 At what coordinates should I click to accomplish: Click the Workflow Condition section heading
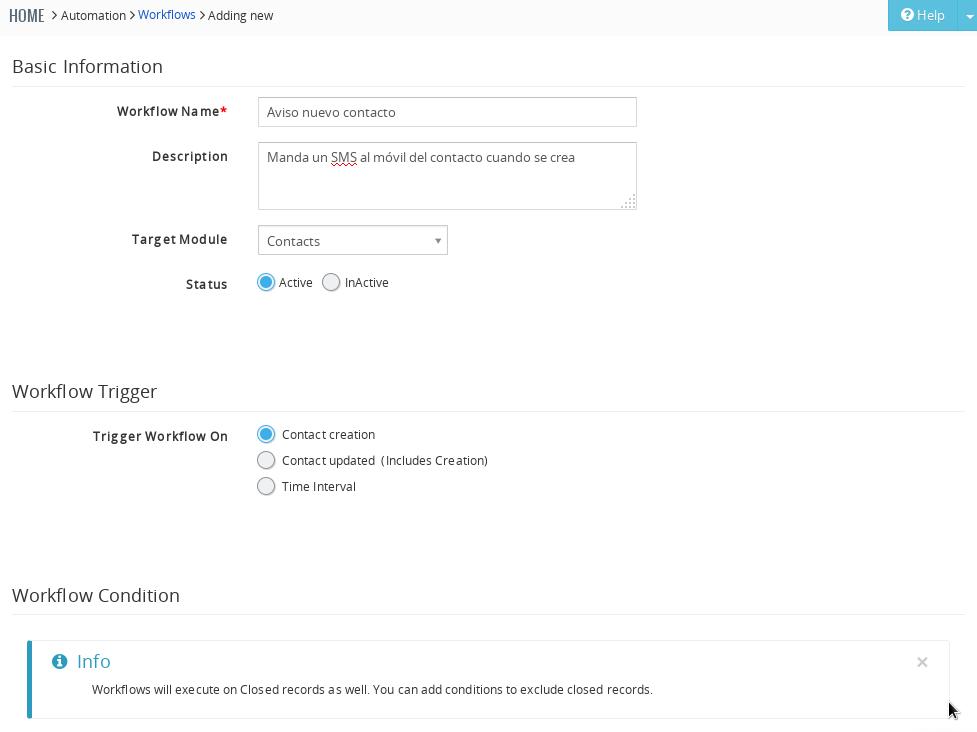click(x=96, y=595)
